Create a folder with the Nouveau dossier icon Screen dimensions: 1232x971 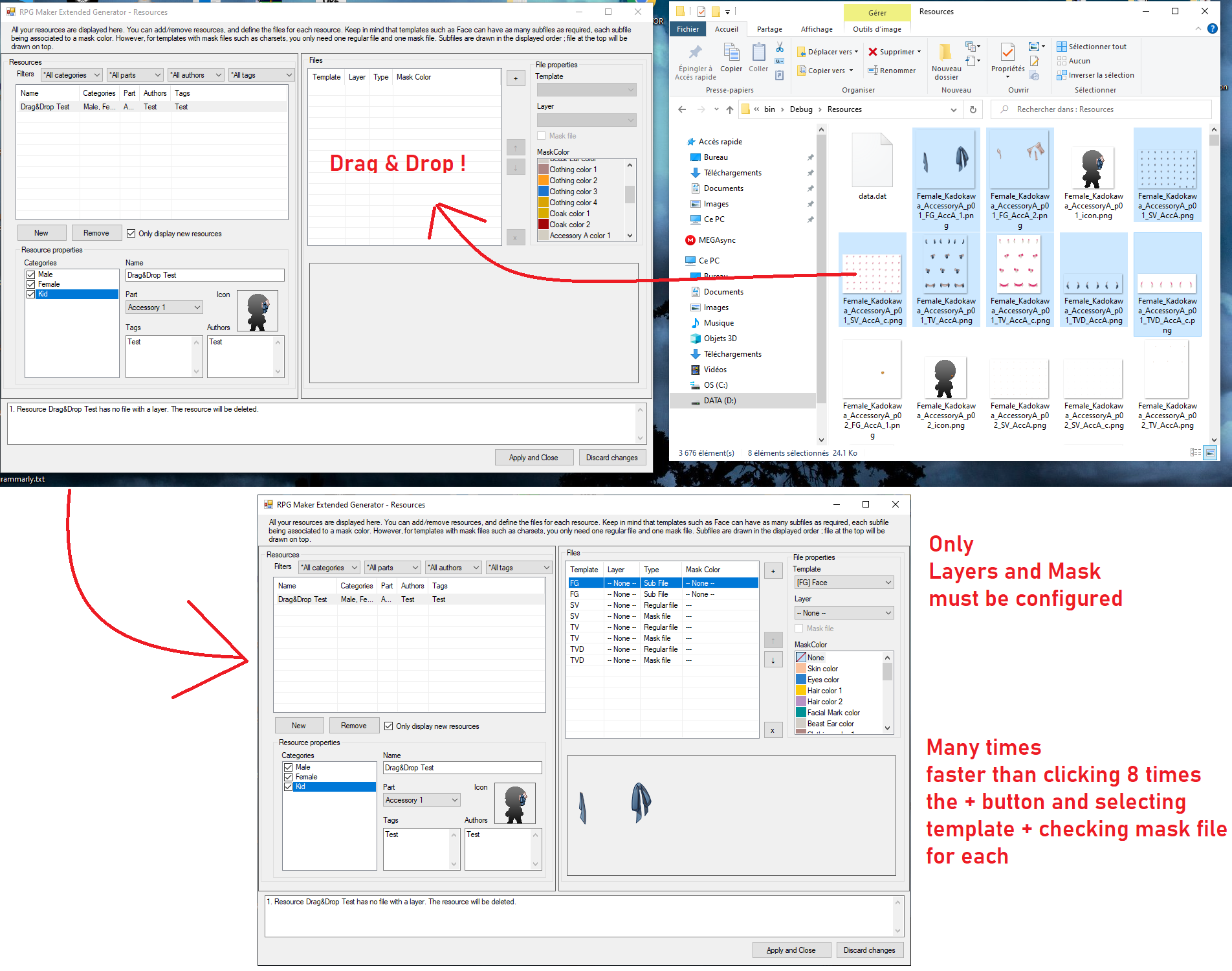click(945, 52)
